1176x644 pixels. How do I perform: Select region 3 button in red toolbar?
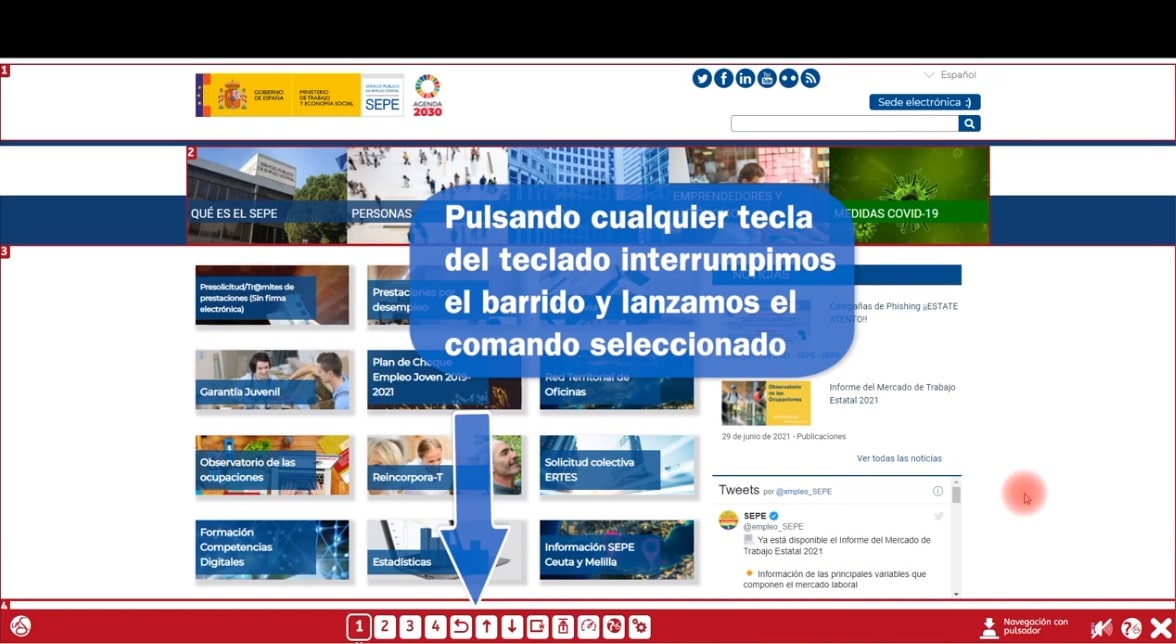410,626
